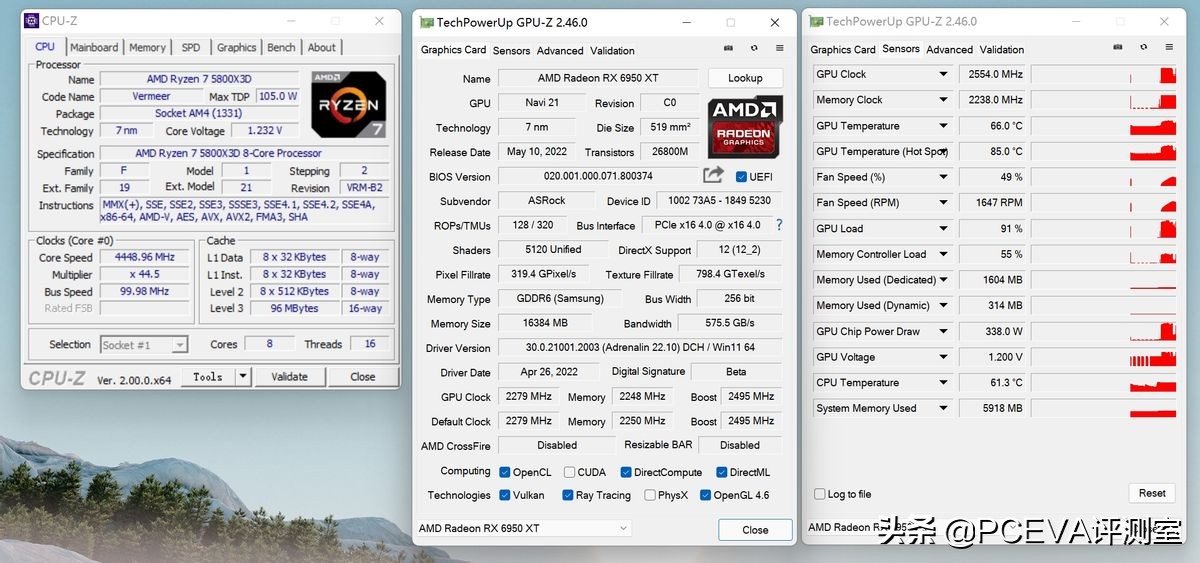The height and width of the screenshot is (563, 1200).
Task: Switch to the Memory tab in CPU-Z
Action: pyautogui.click(x=147, y=47)
